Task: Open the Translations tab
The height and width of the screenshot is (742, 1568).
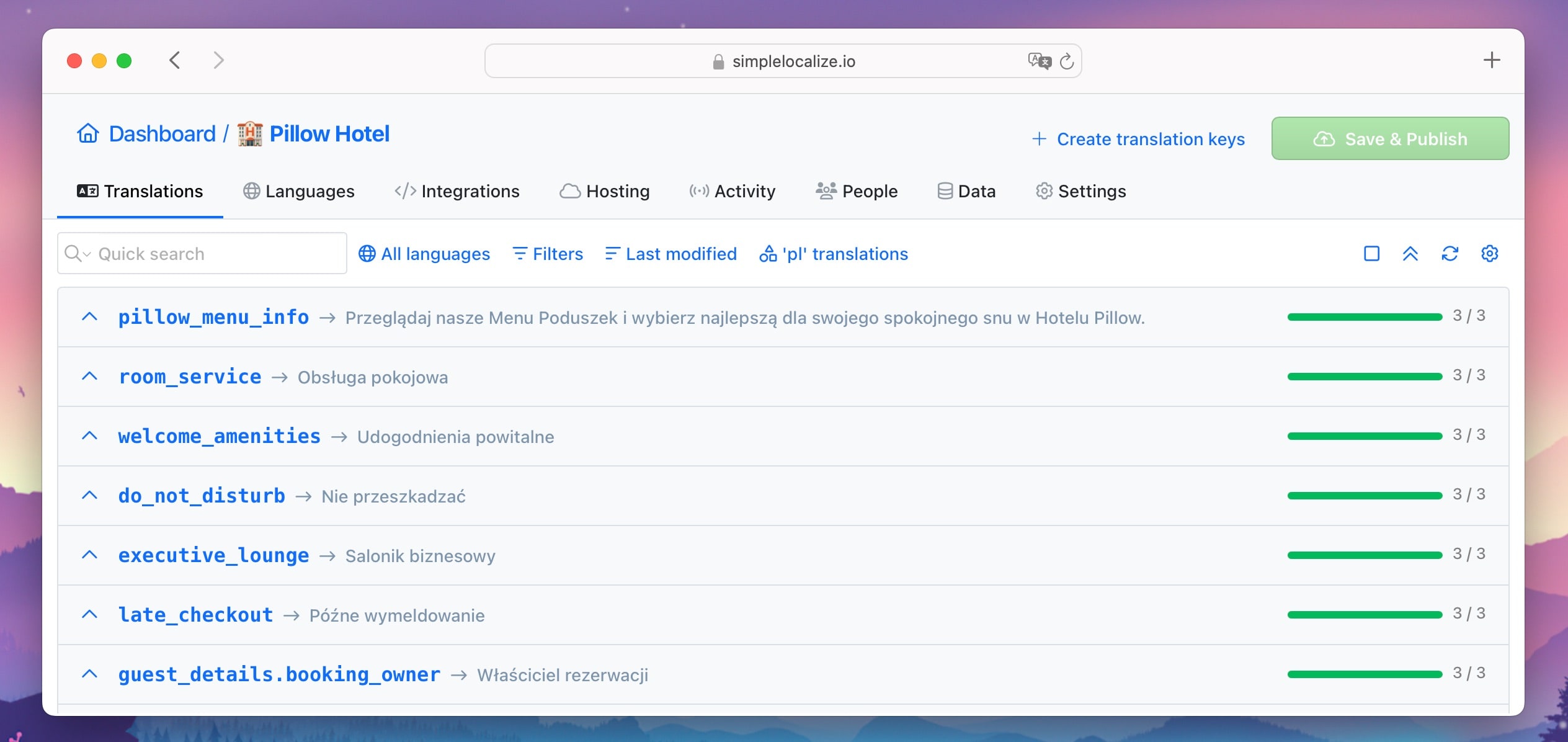Action: coord(140,191)
